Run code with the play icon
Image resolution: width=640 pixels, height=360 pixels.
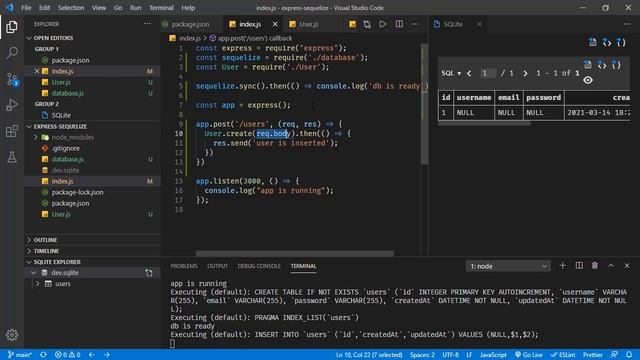tap(382, 24)
